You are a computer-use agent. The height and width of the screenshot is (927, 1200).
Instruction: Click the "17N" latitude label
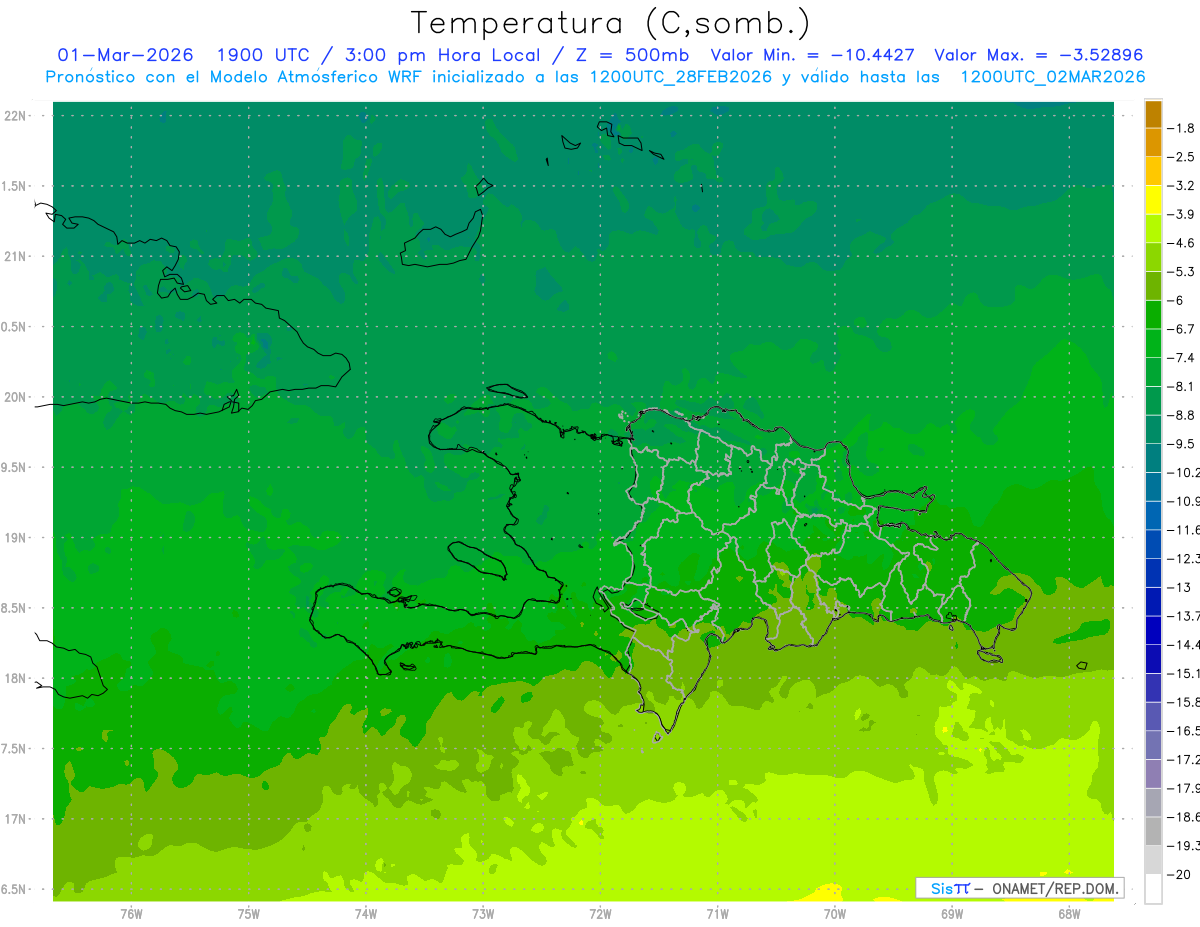point(16,819)
